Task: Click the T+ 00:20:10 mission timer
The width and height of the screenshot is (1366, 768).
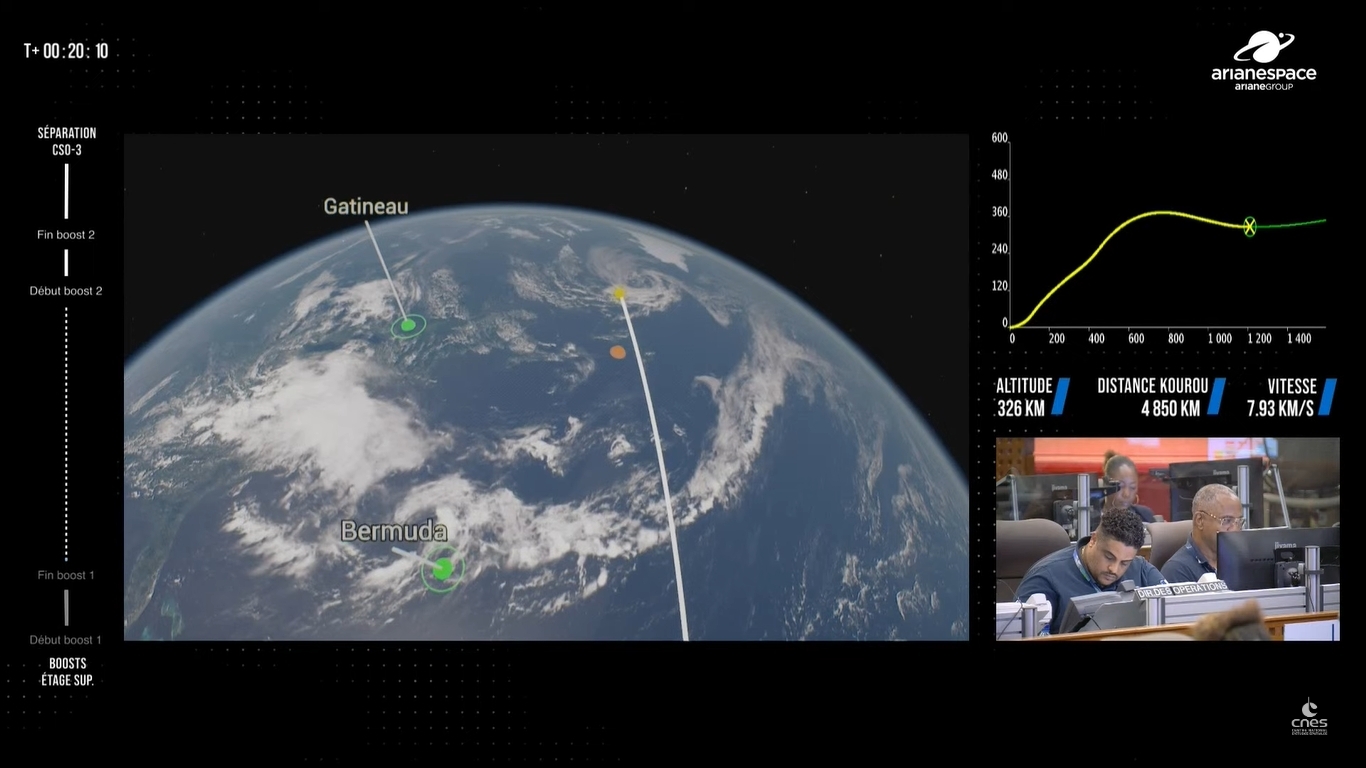Action: click(66, 51)
